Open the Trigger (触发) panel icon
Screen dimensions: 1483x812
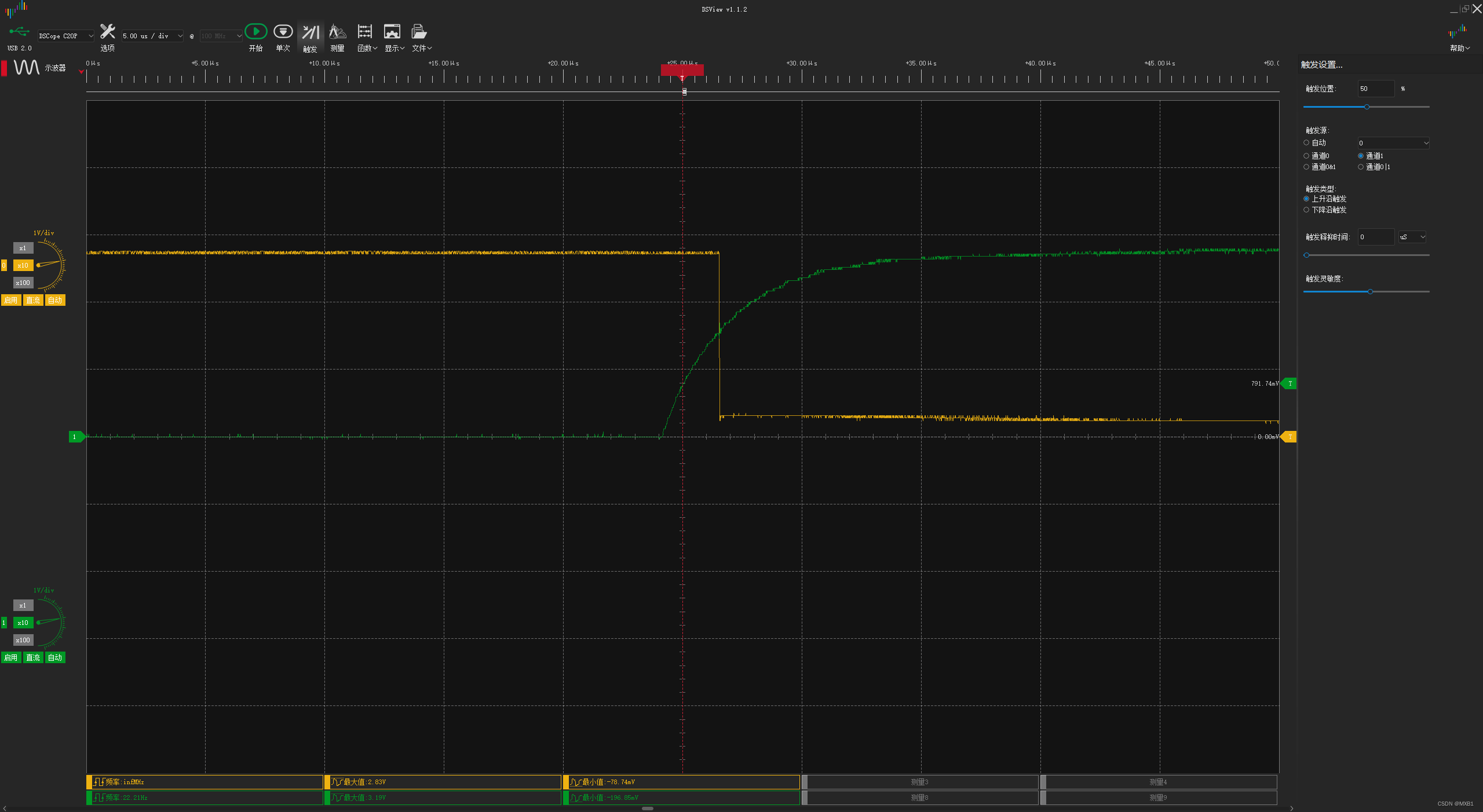tap(311, 32)
